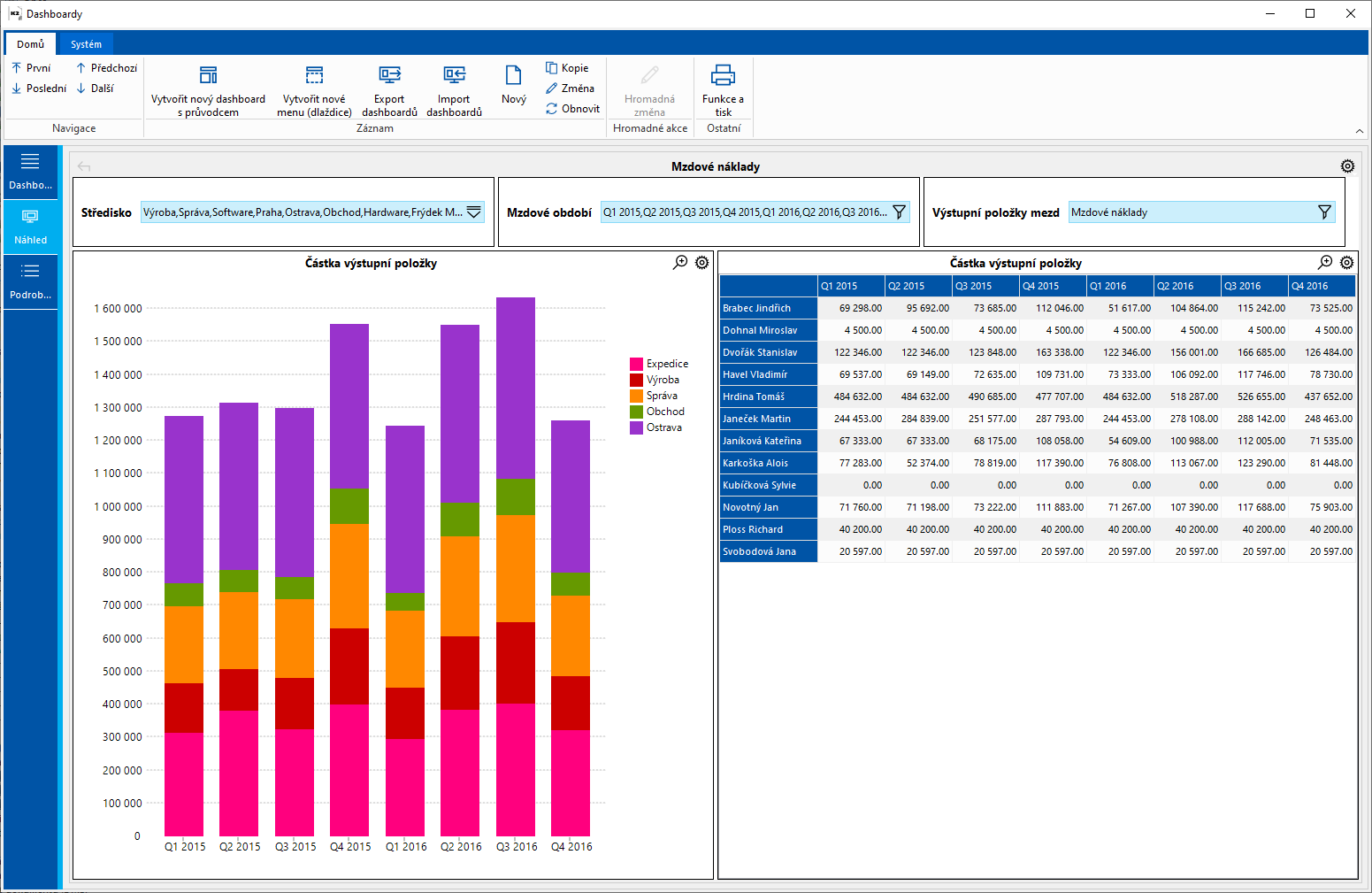The width and height of the screenshot is (1372, 893).
Task: Open settings gear of the table panel
Action: [1346, 263]
